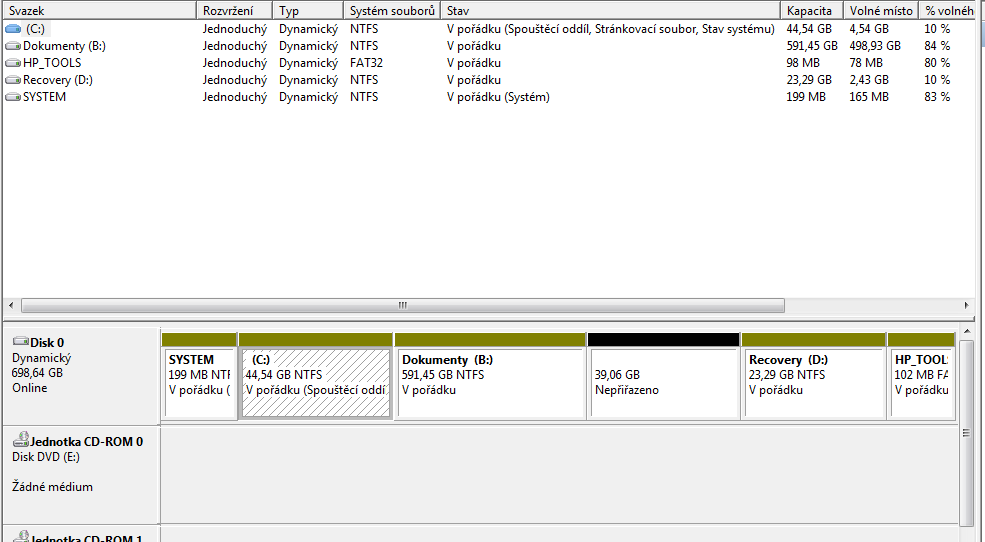This screenshot has width=985, height=542.
Task: Click the Jednotka CD-ROM 0 label panel
Action: pyautogui.click(x=82, y=475)
